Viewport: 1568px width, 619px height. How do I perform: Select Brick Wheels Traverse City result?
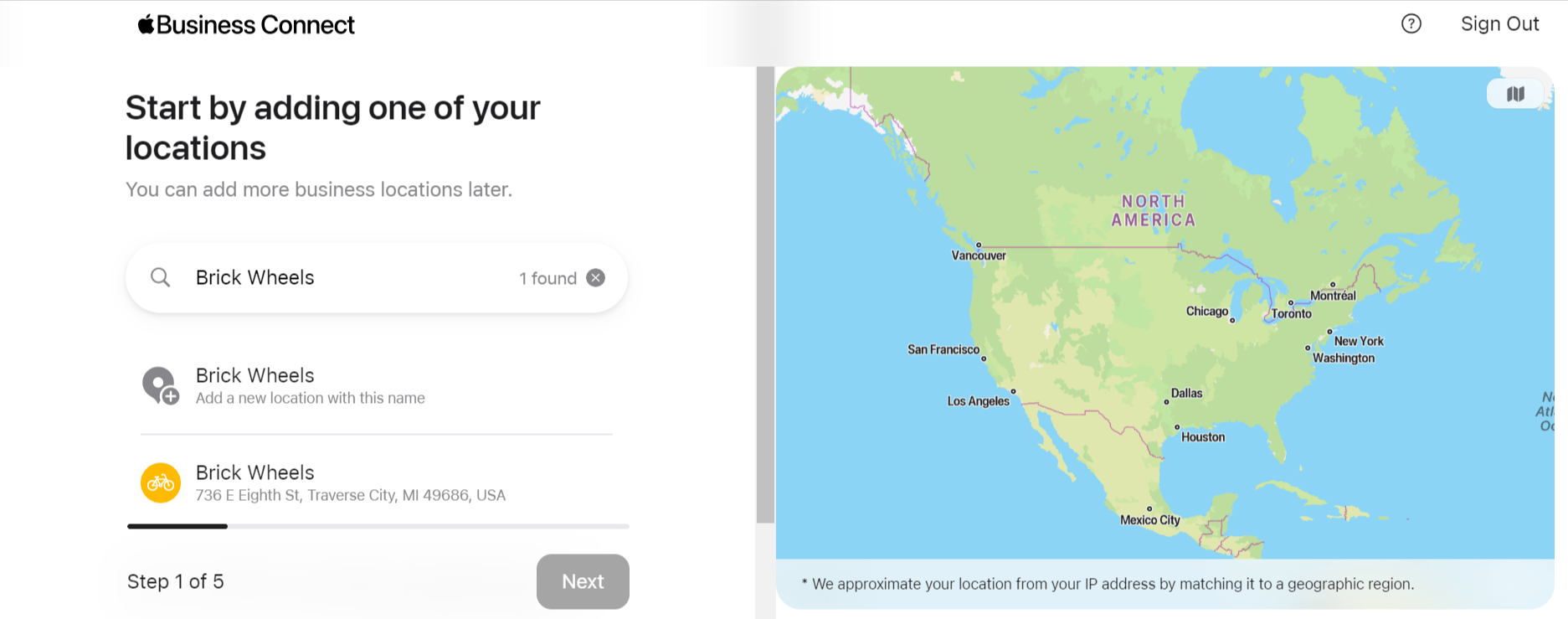pos(377,483)
